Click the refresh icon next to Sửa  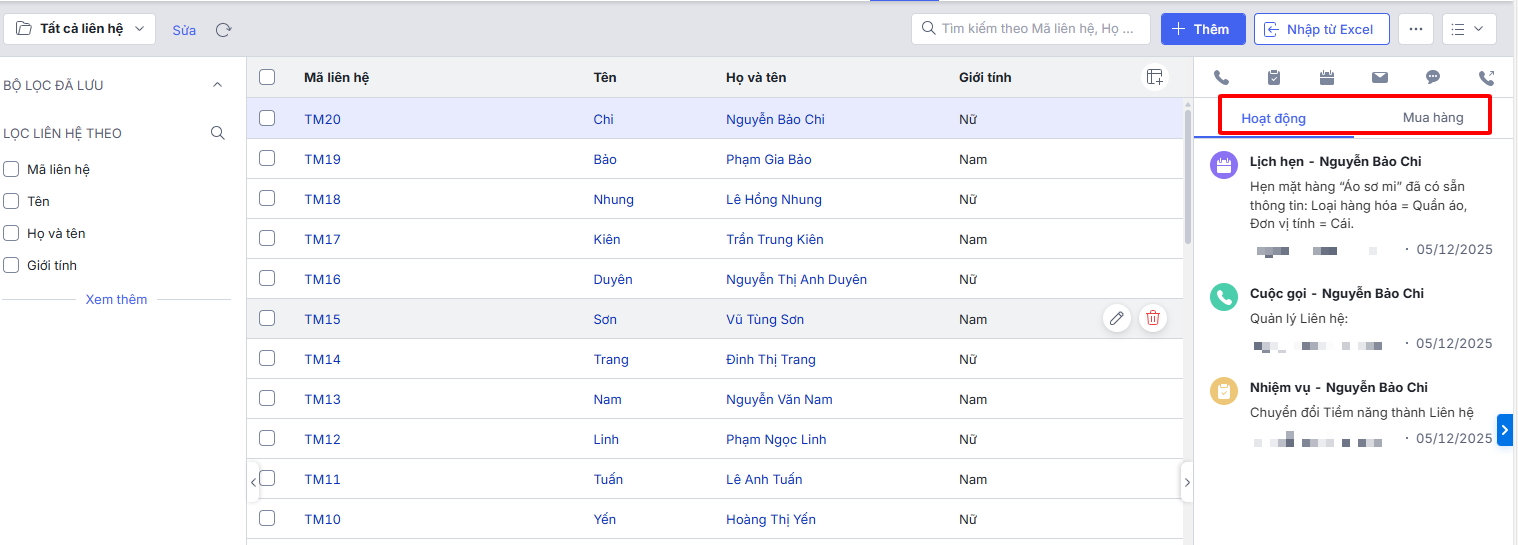tap(224, 30)
